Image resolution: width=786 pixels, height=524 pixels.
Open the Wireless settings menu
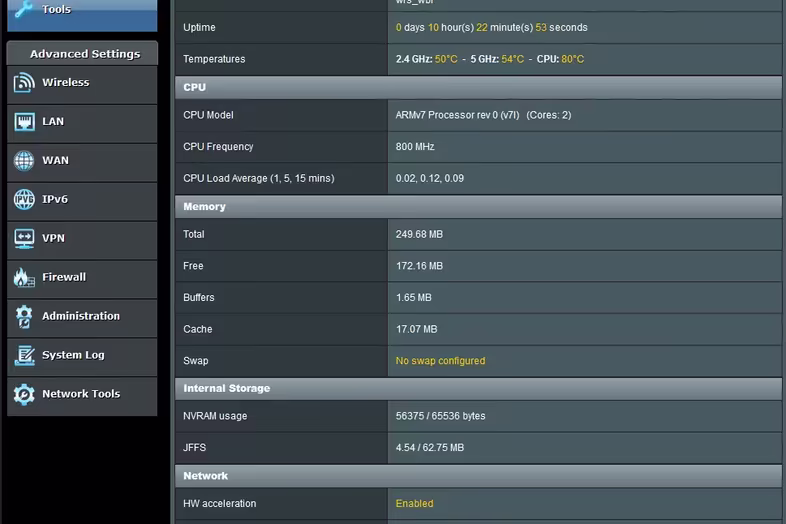click(x=82, y=83)
